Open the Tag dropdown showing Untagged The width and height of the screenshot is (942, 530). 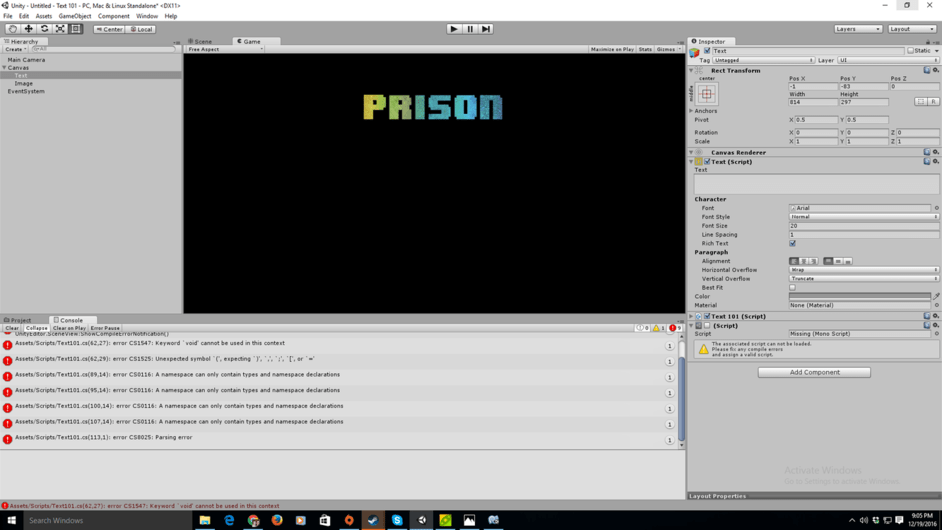pos(764,60)
